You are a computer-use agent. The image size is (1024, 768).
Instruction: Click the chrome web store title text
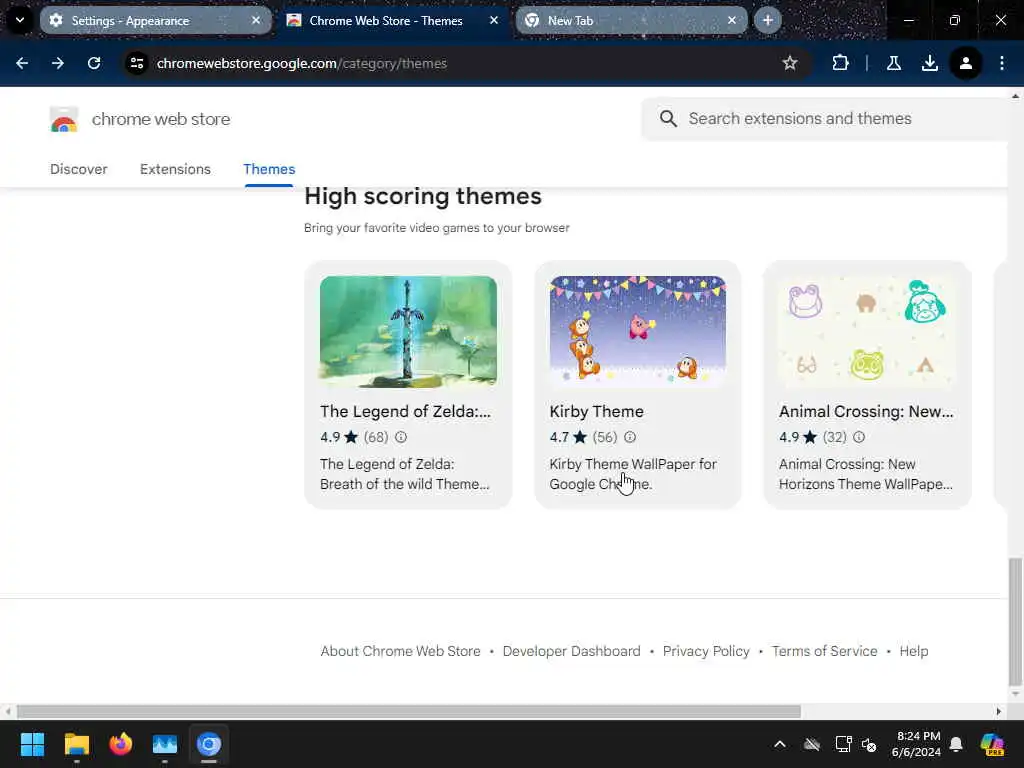click(161, 120)
